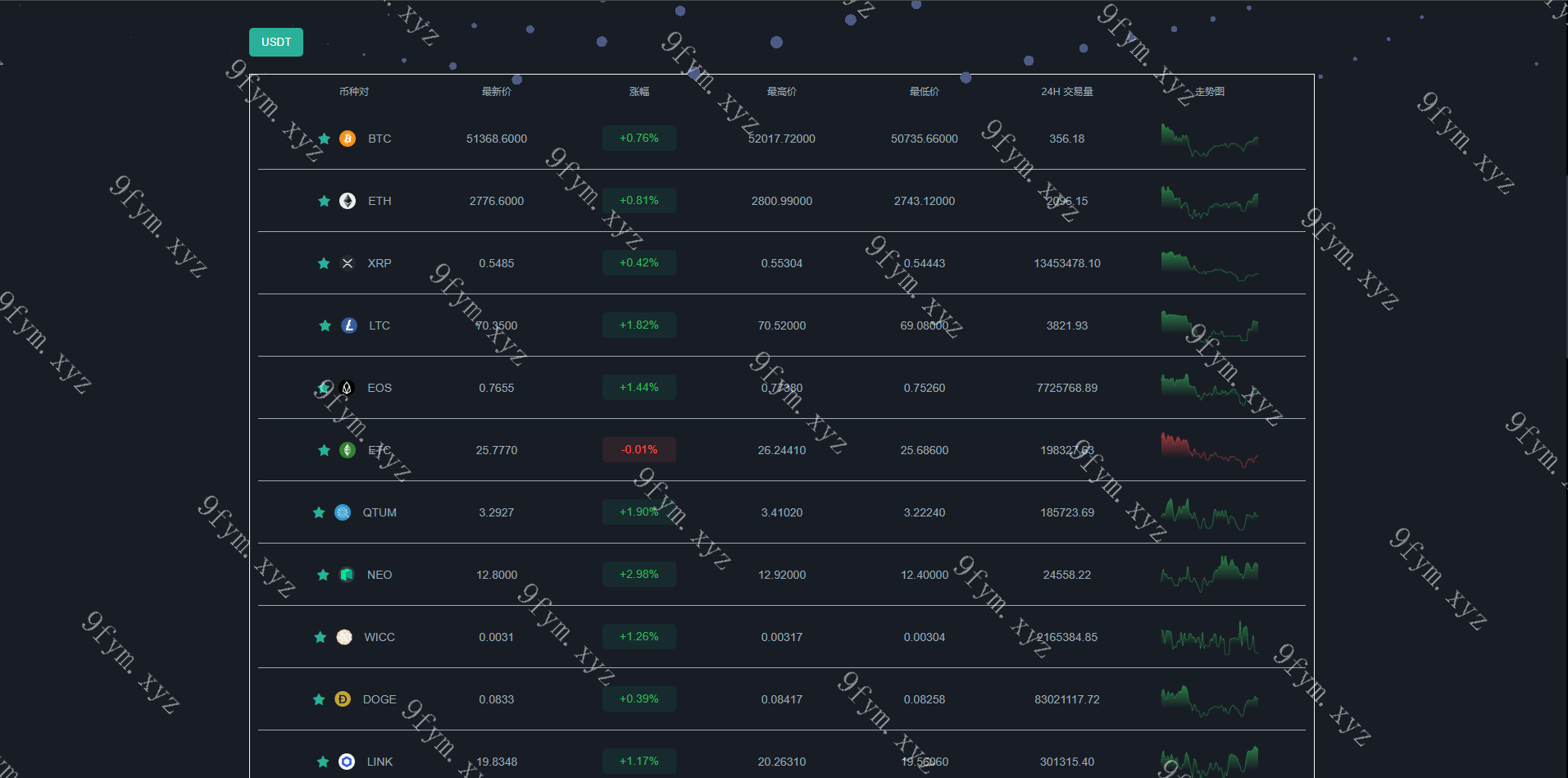Image resolution: width=1568 pixels, height=778 pixels.
Task: Click the WICC coin icon
Action: pos(344,637)
